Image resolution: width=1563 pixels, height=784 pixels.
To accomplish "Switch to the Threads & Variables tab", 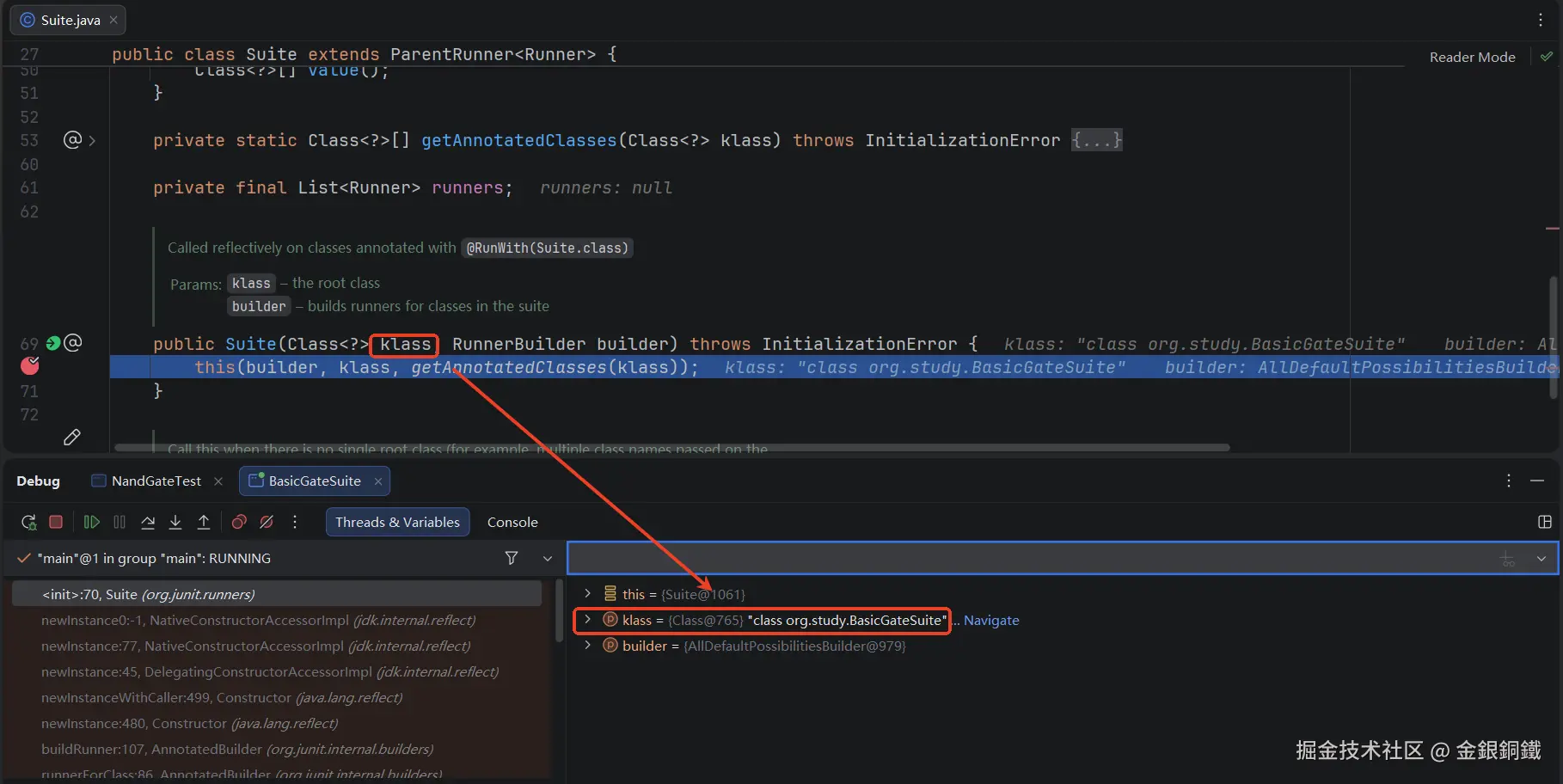I will pos(397,522).
